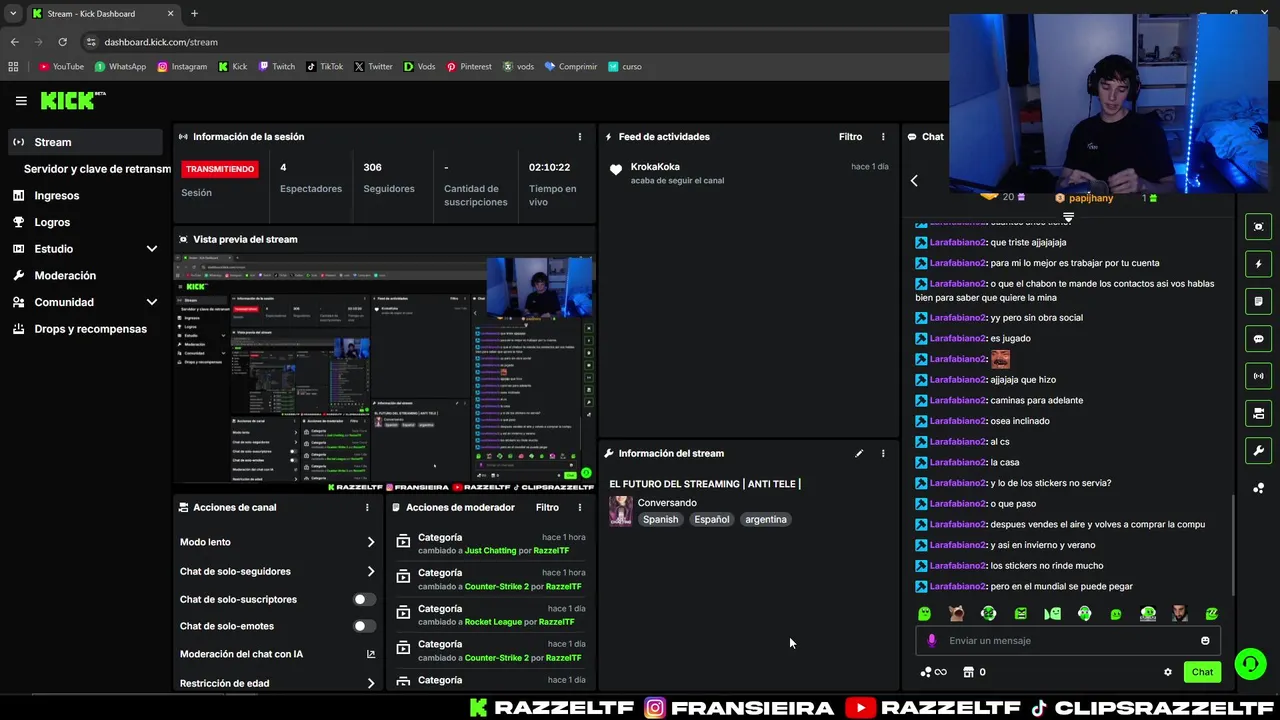Click the shop icon below message box

point(968,672)
